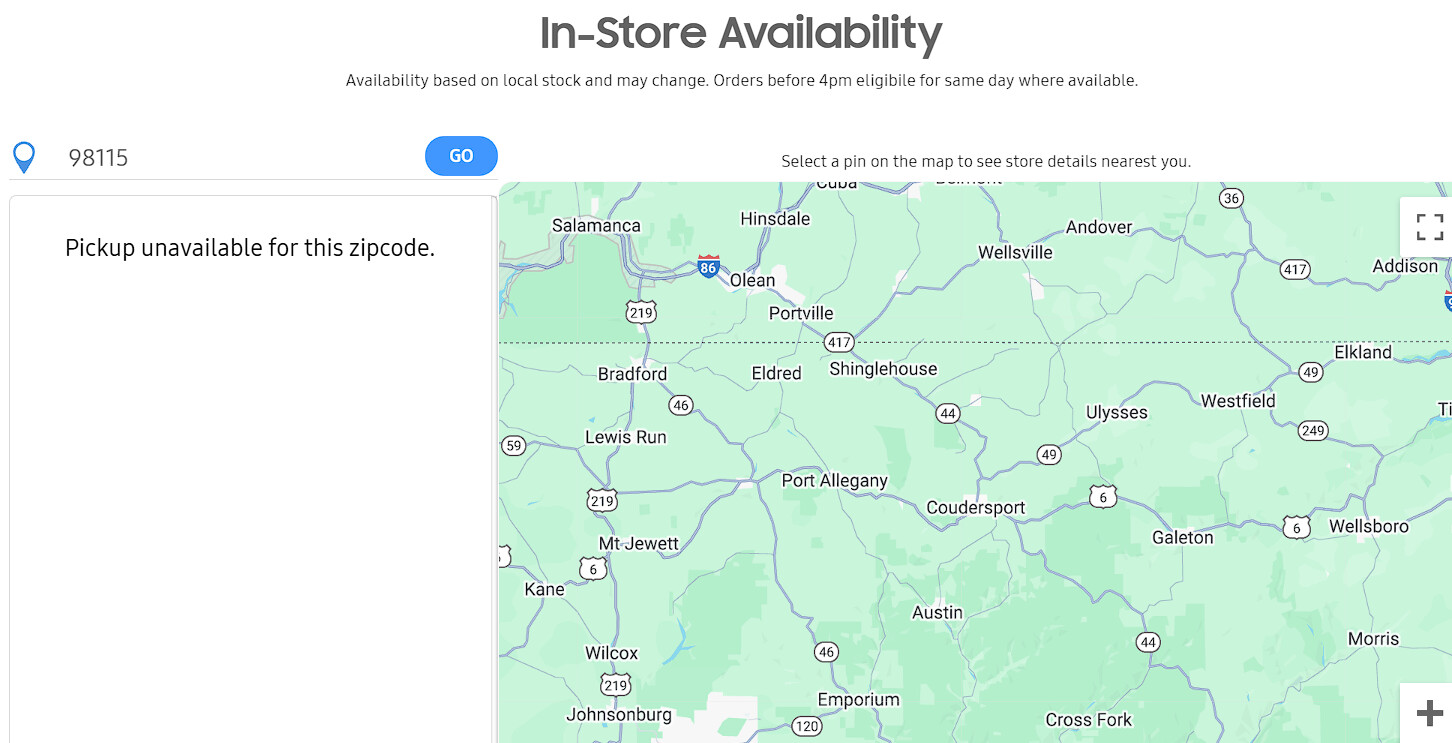Click the Route 249 shield marker

tap(1312, 431)
